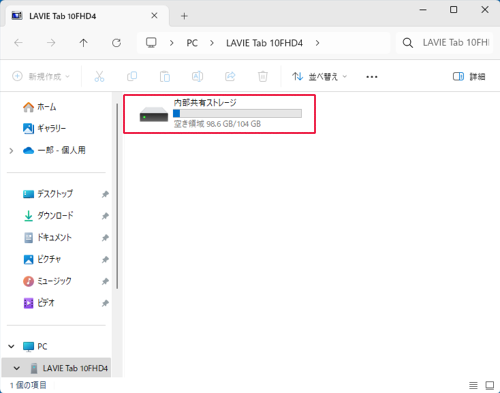Expand chevron between monitor icon and PC
The image size is (500, 393).
pos(171,43)
